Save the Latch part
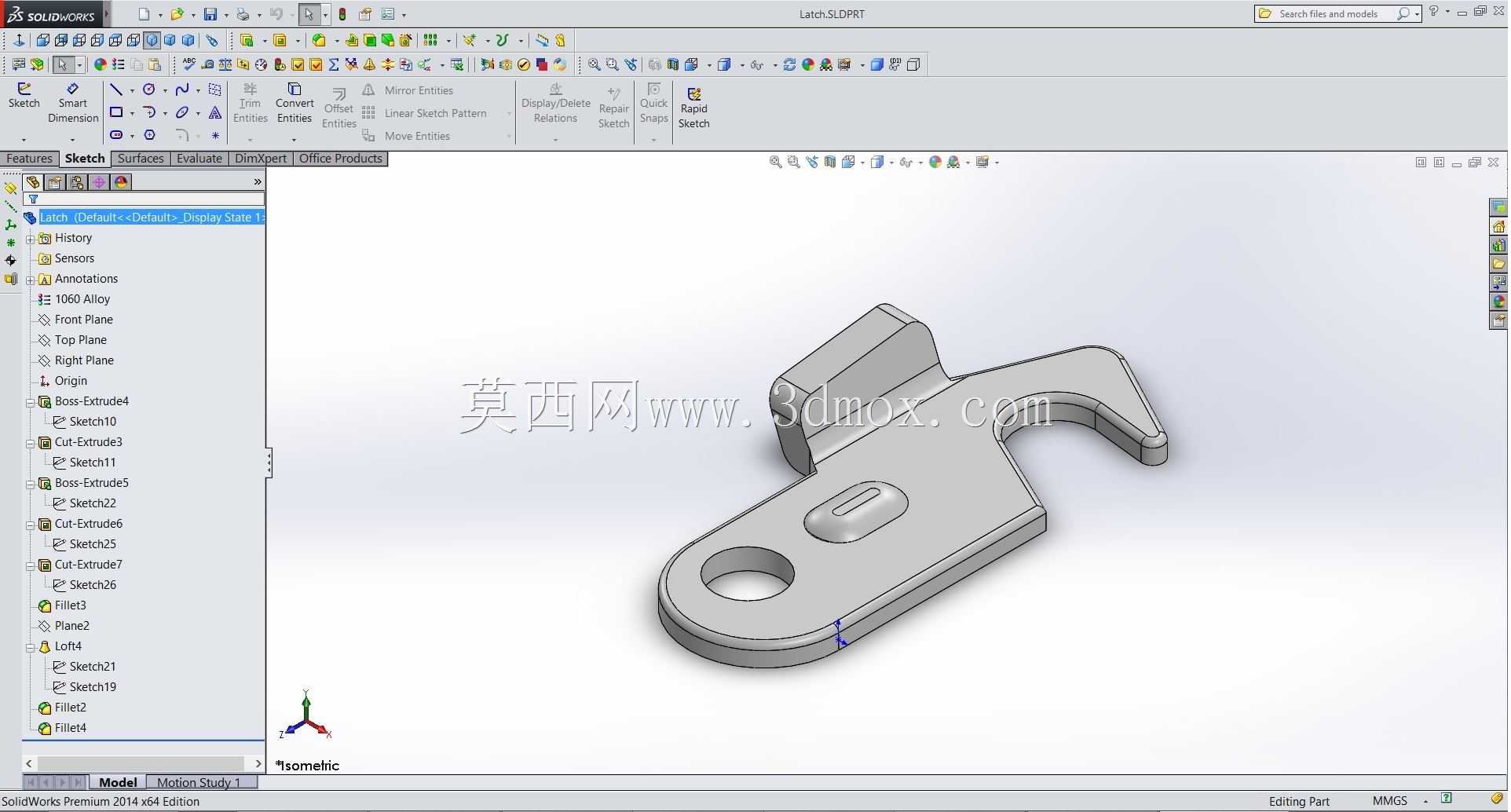Viewport: 1511px width, 812px height. [x=210, y=14]
